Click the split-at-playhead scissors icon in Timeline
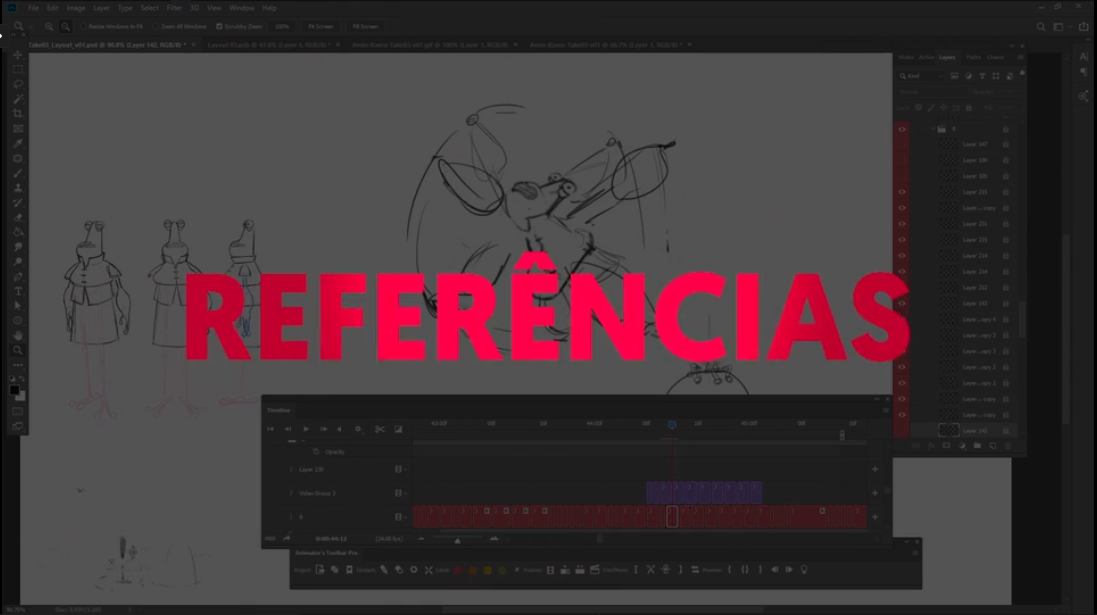 [380, 429]
